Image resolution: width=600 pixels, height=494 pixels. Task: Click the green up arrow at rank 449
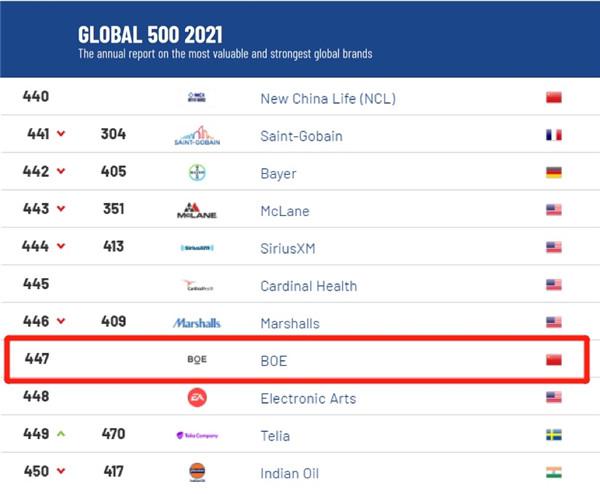coord(62,435)
